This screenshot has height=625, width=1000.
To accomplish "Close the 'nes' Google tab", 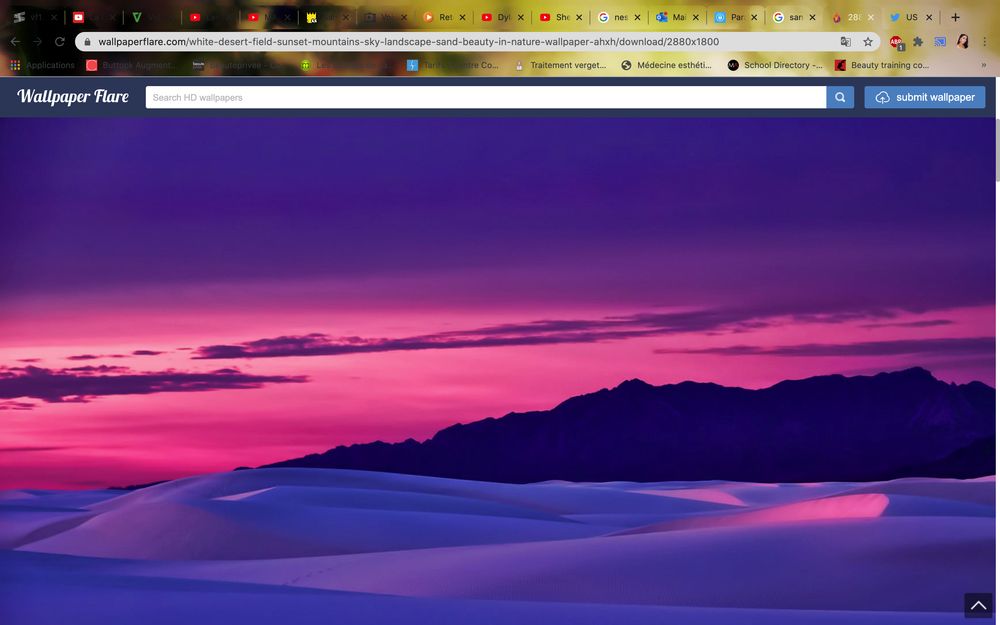I will (637, 17).
